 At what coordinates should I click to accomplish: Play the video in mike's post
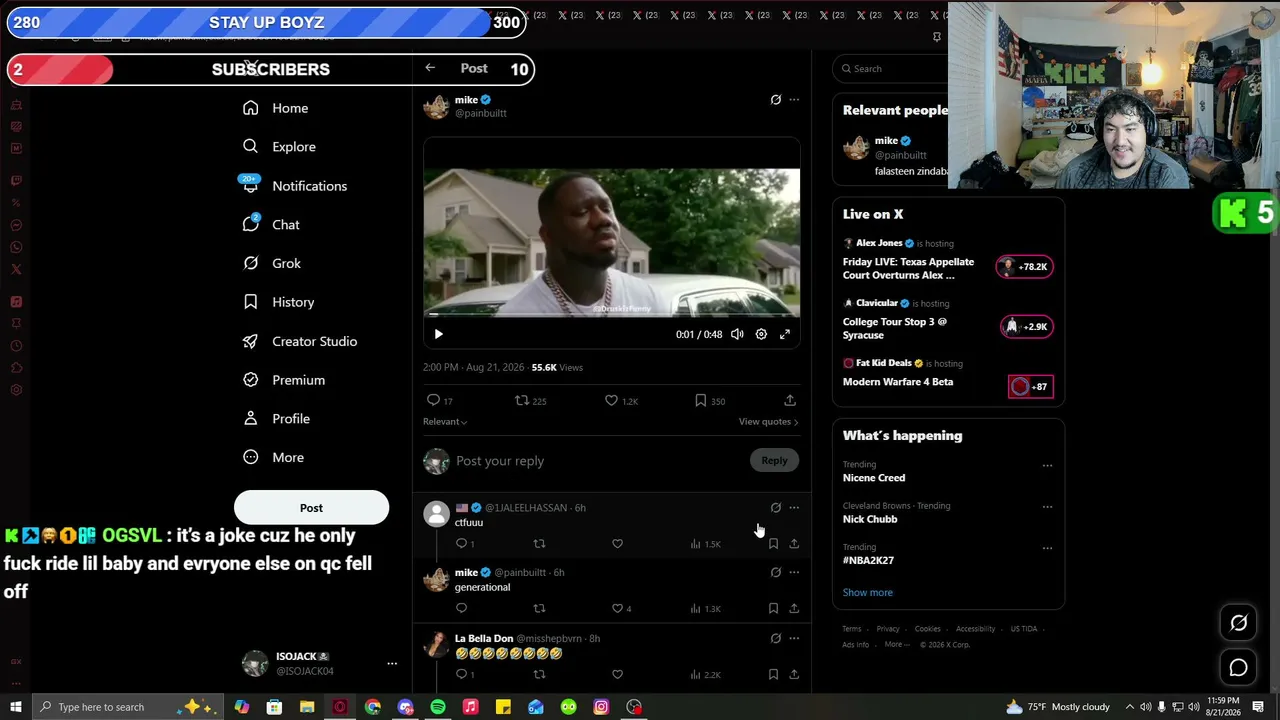click(x=438, y=334)
